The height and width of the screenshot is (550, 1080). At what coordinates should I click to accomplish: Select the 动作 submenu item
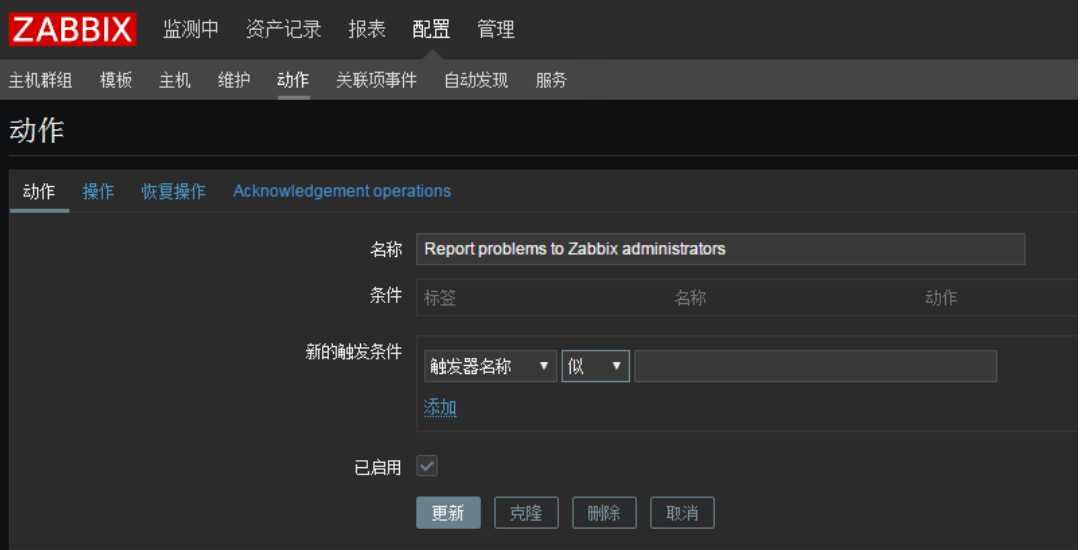(293, 80)
